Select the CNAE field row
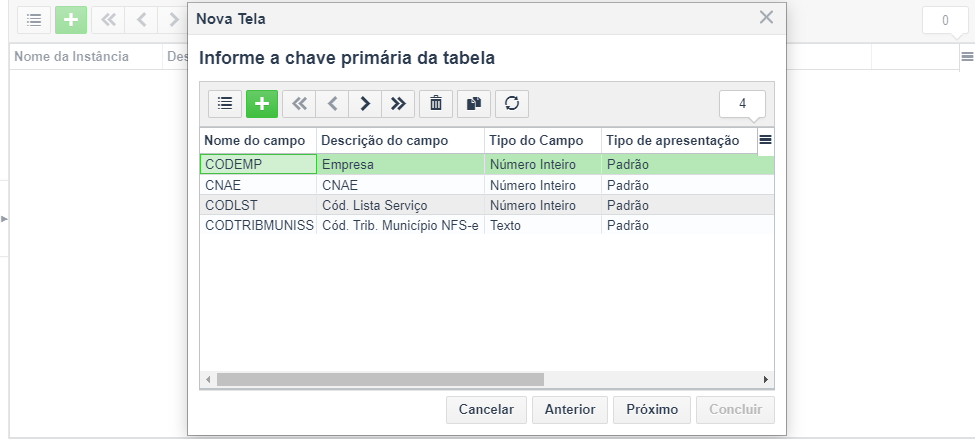The image size is (975, 439). click(x=400, y=185)
